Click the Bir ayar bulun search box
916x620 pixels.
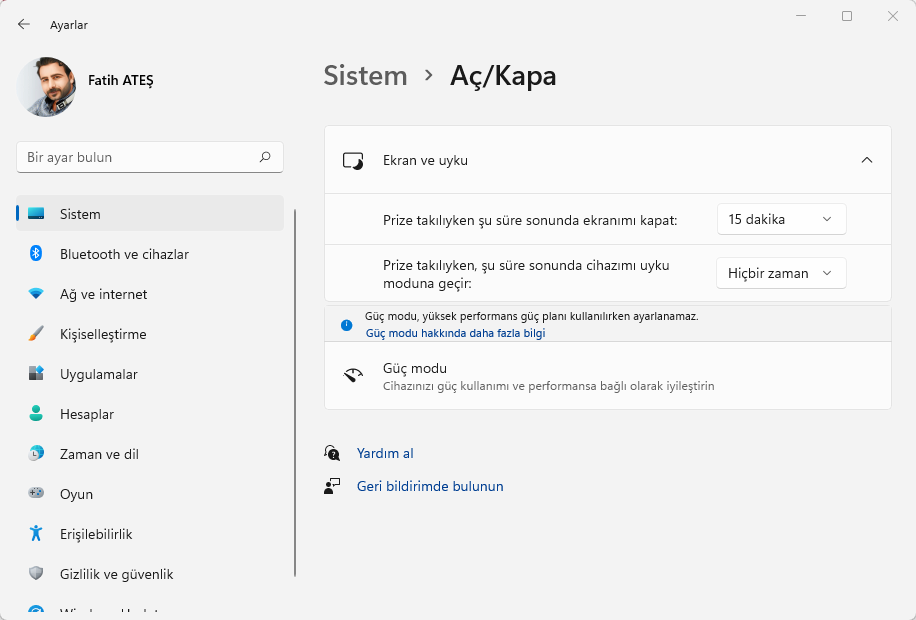click(149, 157)
